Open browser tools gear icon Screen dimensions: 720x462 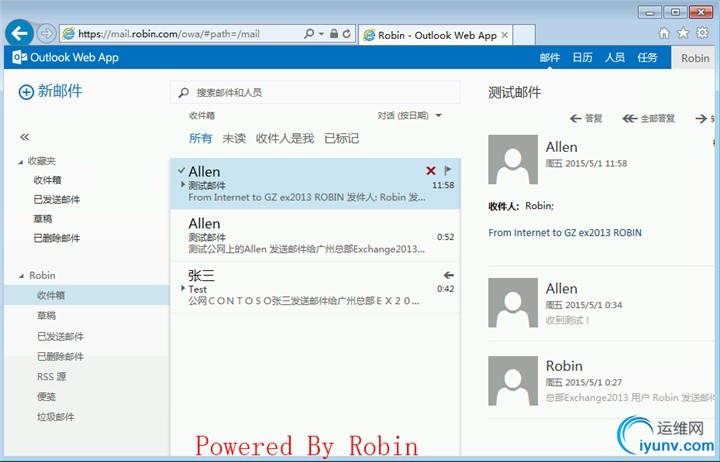click(703, 33)
